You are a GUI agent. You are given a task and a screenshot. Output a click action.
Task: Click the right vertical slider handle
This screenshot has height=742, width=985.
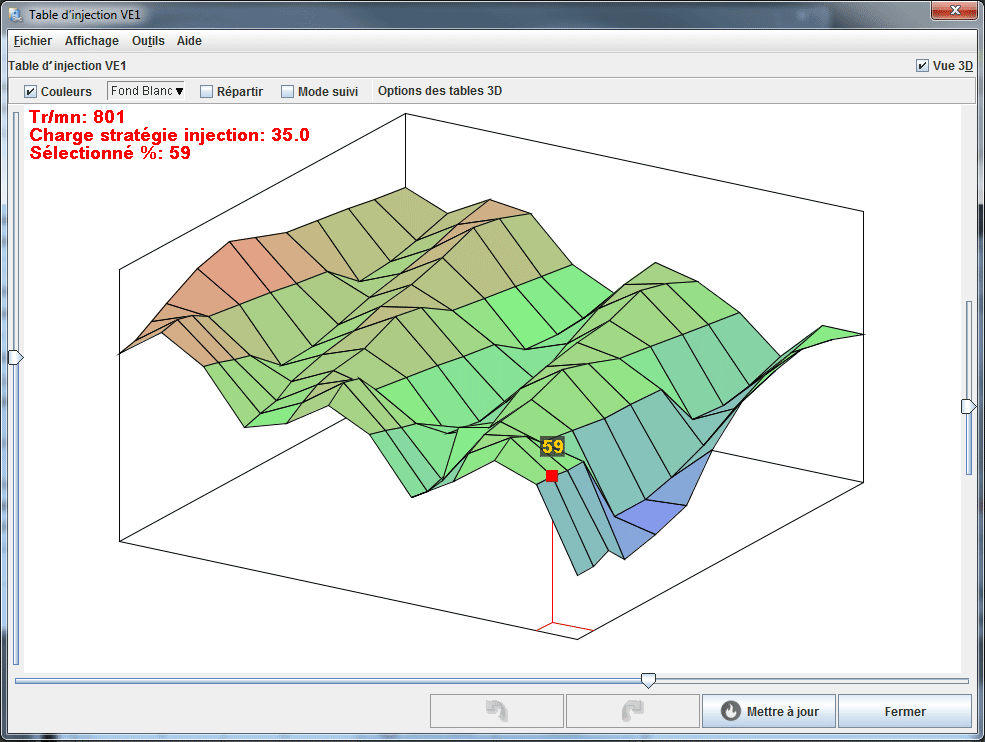coord(968,406)
